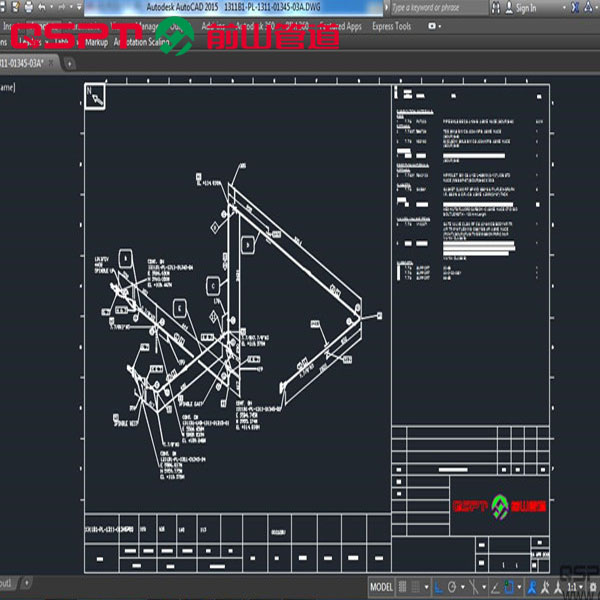Click Sign In to Autodesk account
Screen dimensions: 600x600
click(x=525, y=8)
